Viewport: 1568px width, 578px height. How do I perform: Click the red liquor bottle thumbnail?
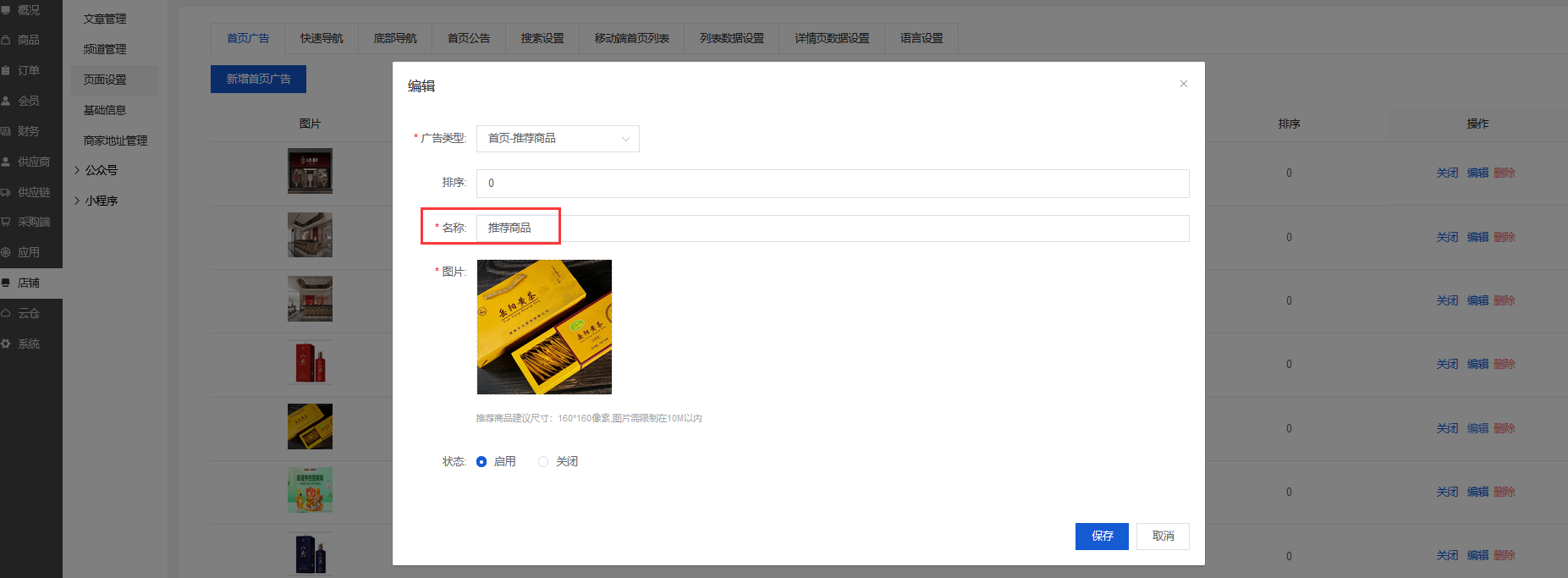(310, 362)
